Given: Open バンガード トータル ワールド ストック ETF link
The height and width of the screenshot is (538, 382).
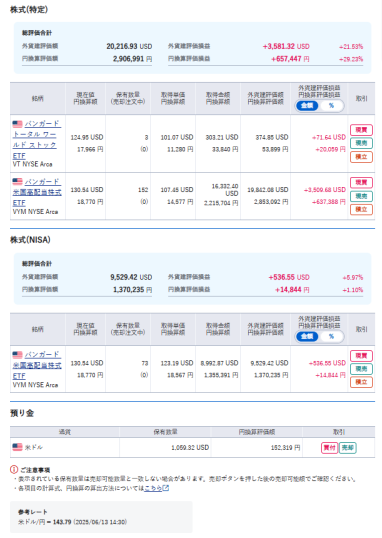Looking at the screenshot, I should pos(37,140).
